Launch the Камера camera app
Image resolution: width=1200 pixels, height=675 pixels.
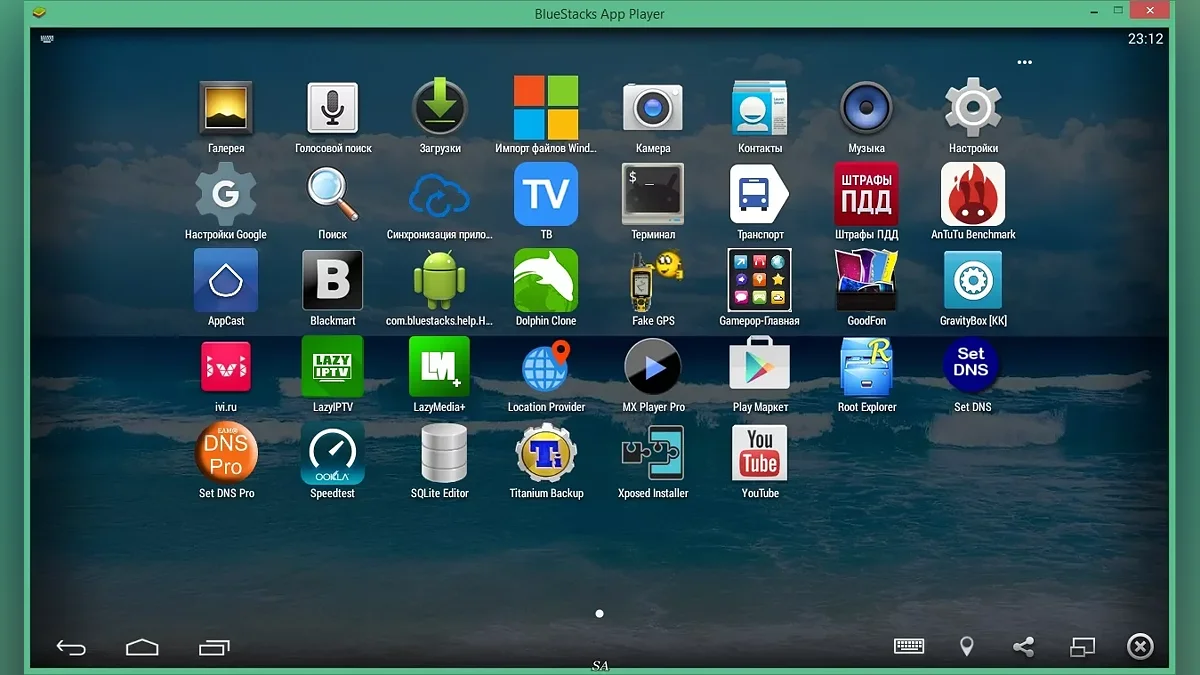(653, 108)
